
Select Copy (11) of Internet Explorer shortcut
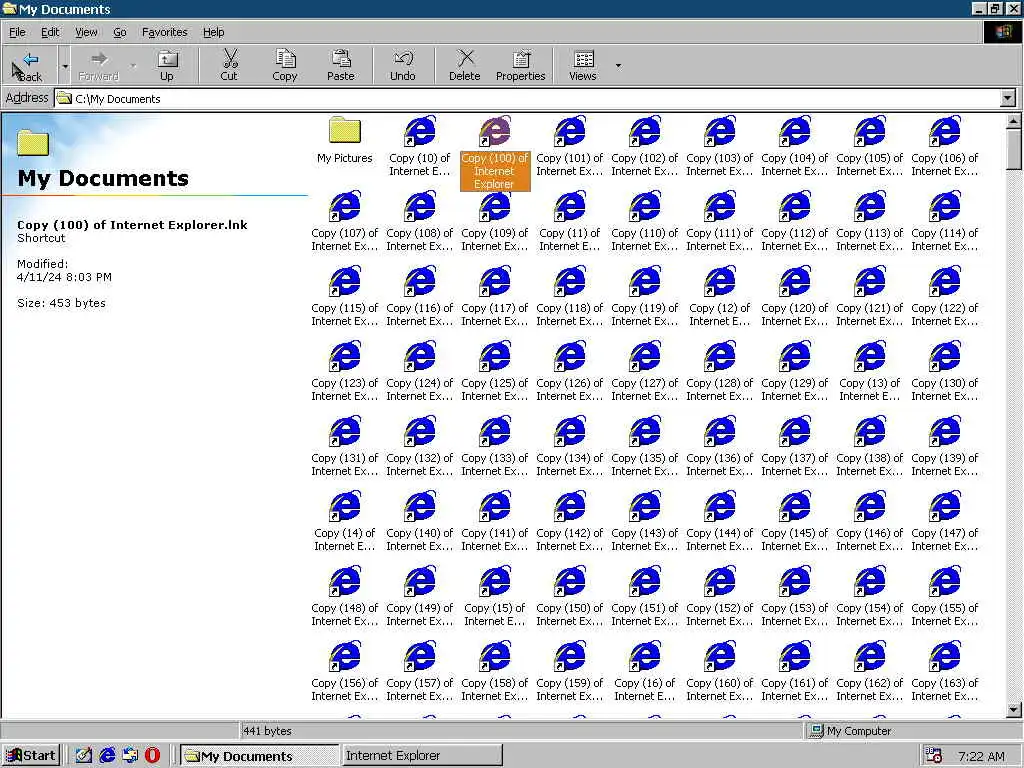click(x=569, y=221)
